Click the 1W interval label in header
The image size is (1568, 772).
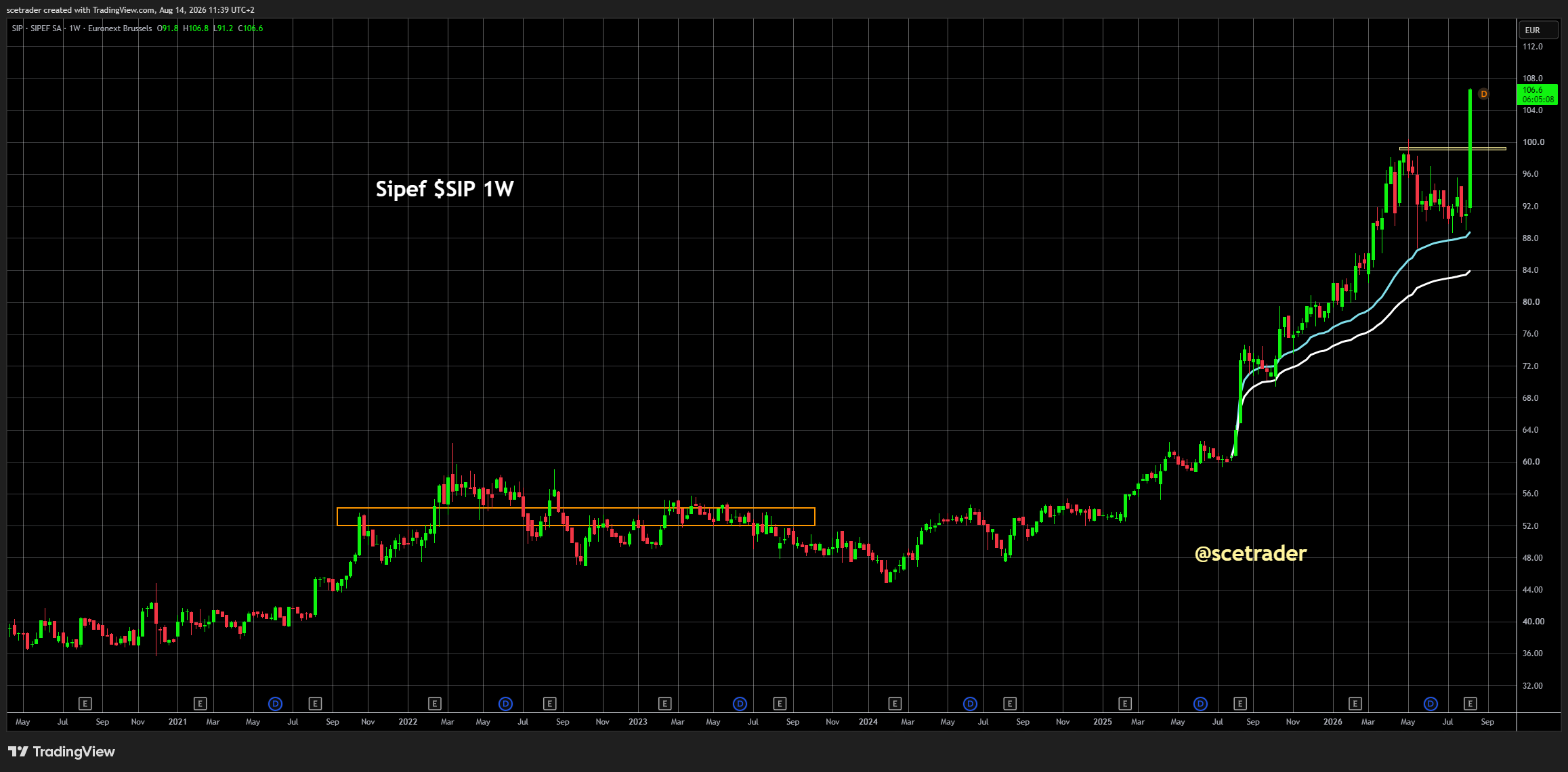click(x=75, y=28)
